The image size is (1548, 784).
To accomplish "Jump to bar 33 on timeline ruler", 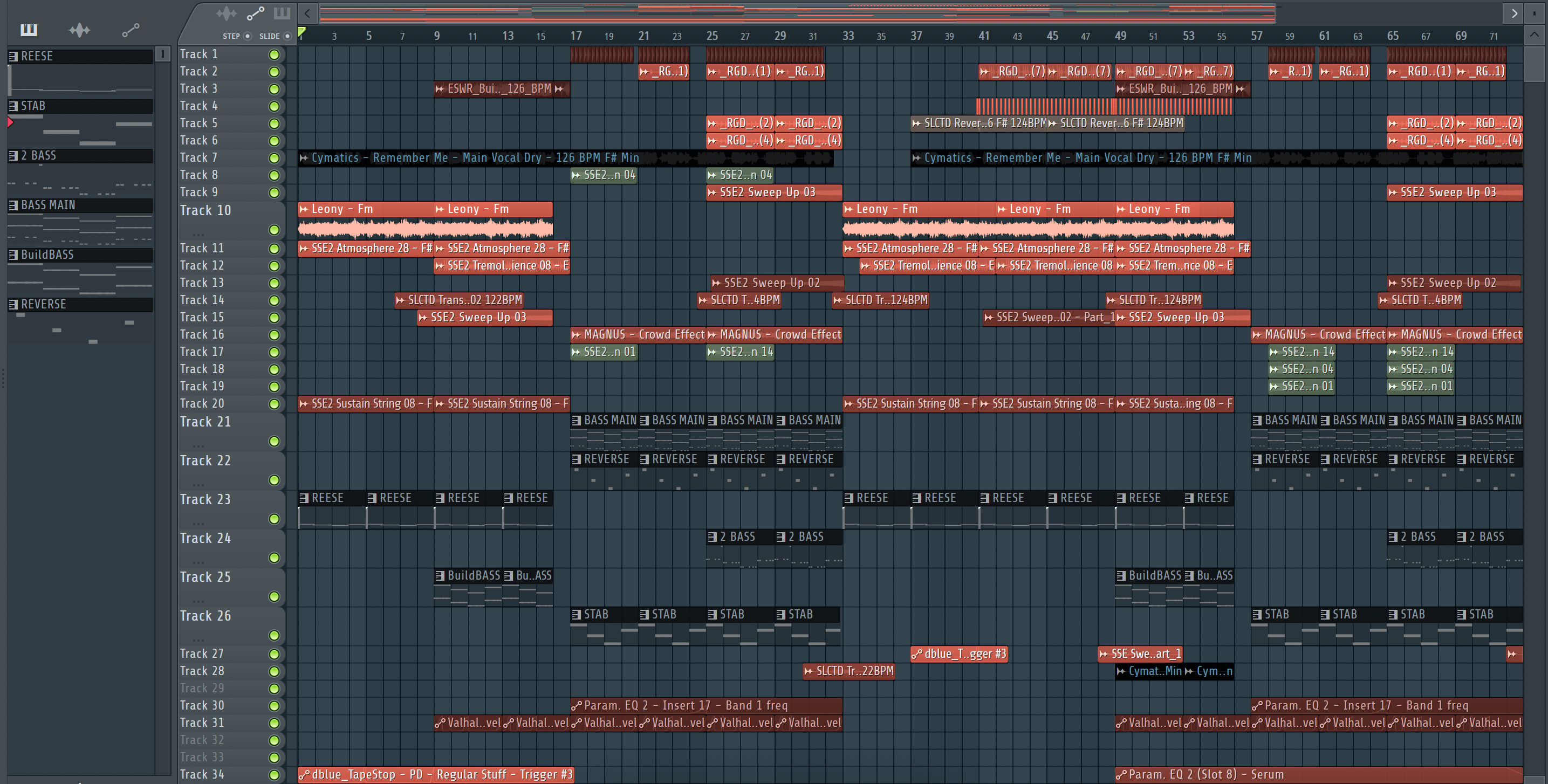I will 848,36.
